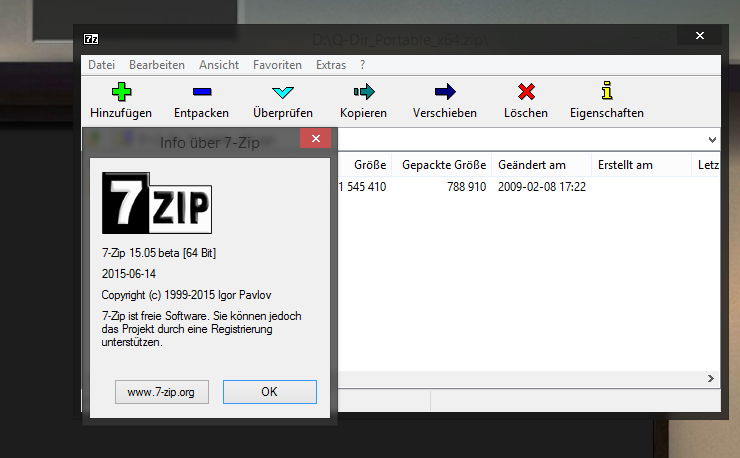Click the build date 2015-06-14
740x458 pixels.
coord(129,274)
